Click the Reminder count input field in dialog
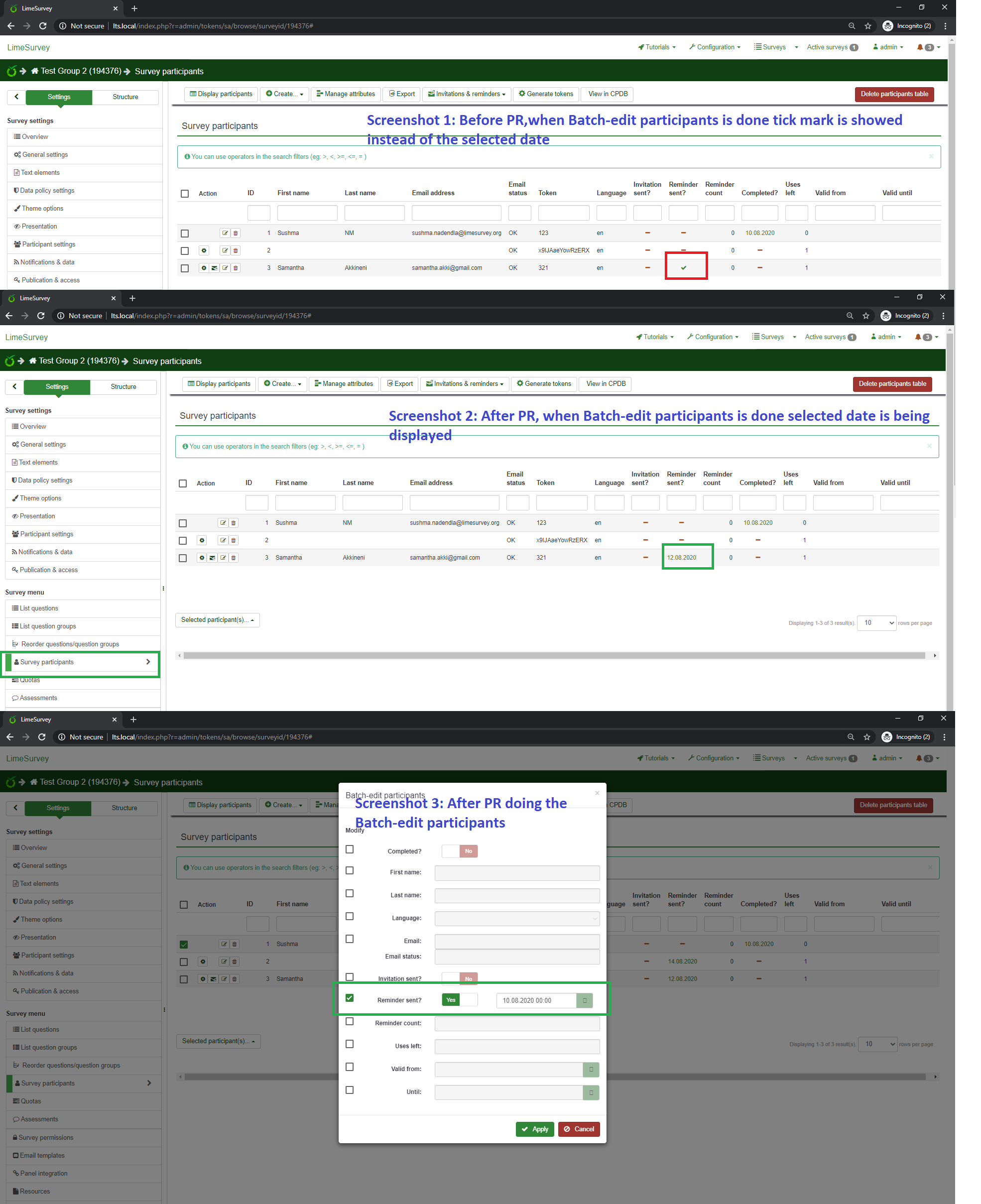Screen dimensions: 981x1204 click(516, 1023)
